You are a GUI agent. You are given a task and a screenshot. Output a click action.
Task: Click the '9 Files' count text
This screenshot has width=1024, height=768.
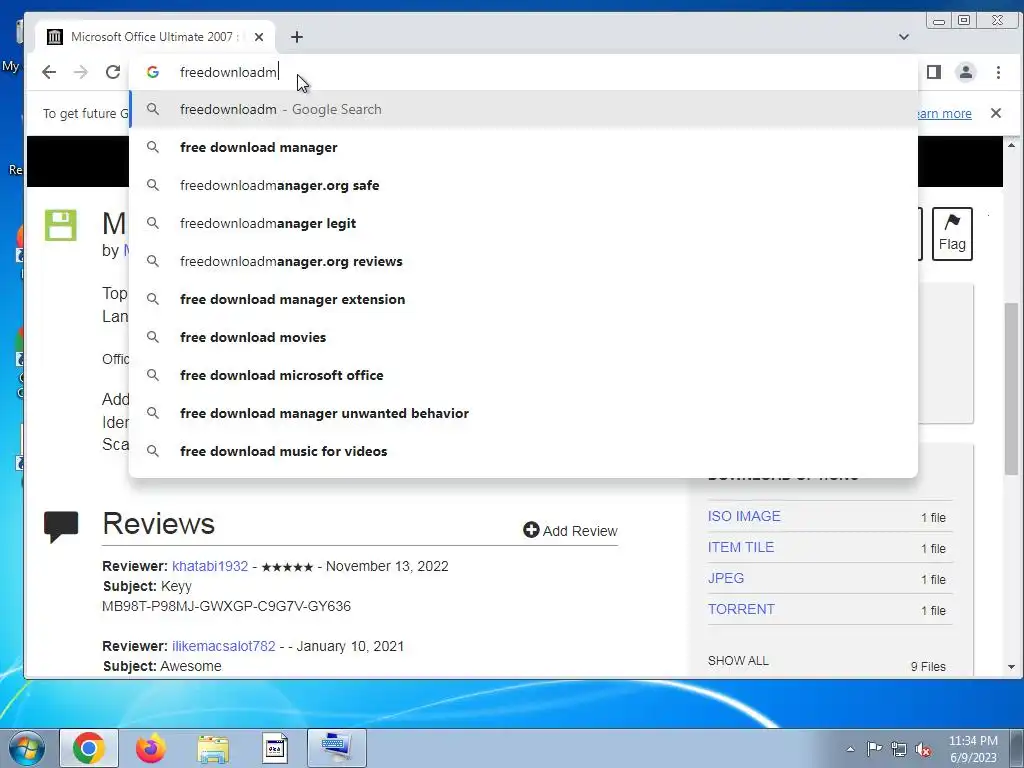[x=928, y=667]
